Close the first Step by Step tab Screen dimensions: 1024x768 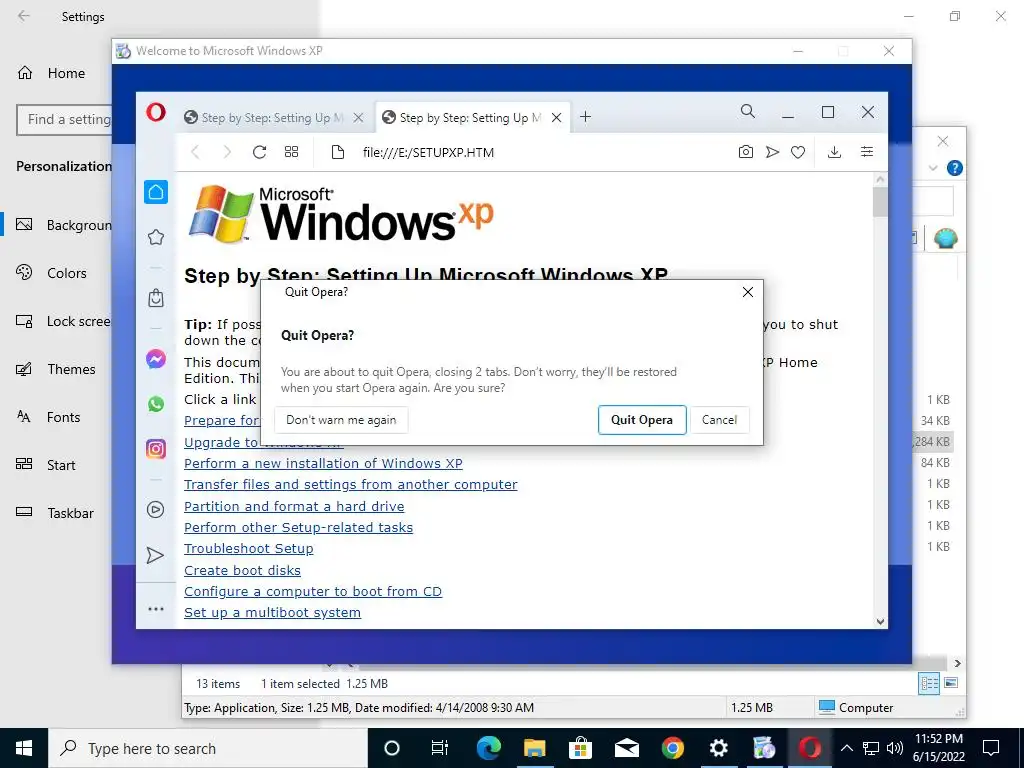[x=359, y=118]
